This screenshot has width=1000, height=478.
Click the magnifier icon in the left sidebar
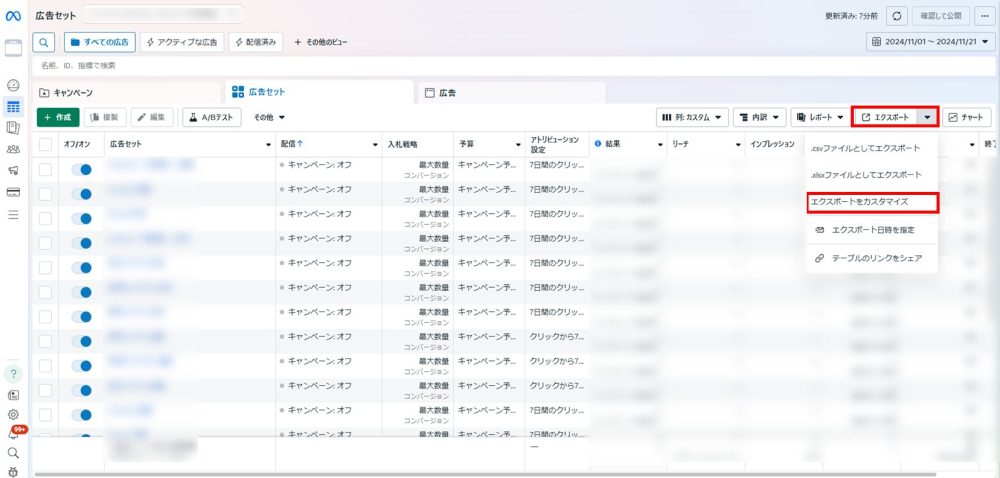[13, 453]
